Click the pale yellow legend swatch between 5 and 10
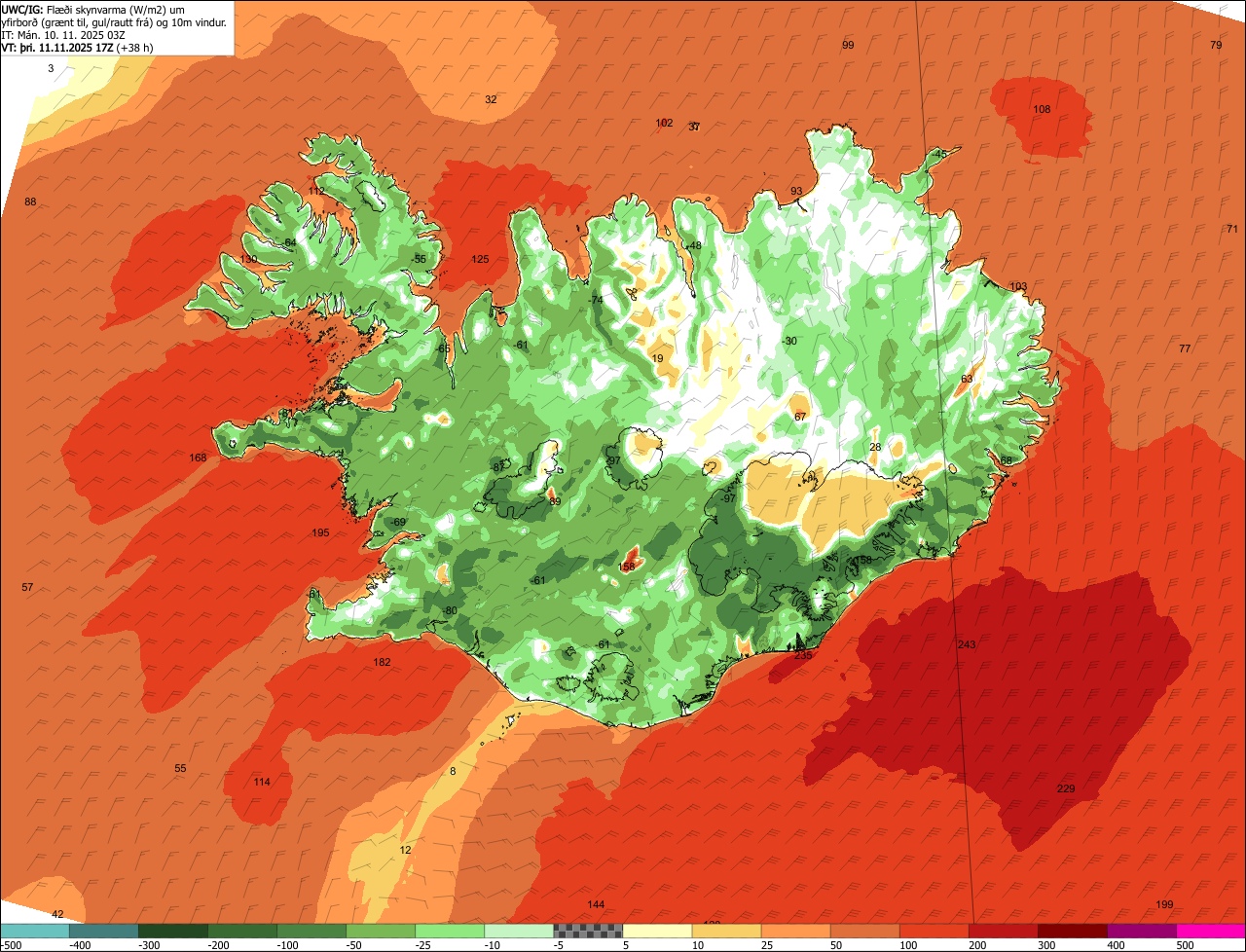The image size is (1246, 952). pos(657,931)
